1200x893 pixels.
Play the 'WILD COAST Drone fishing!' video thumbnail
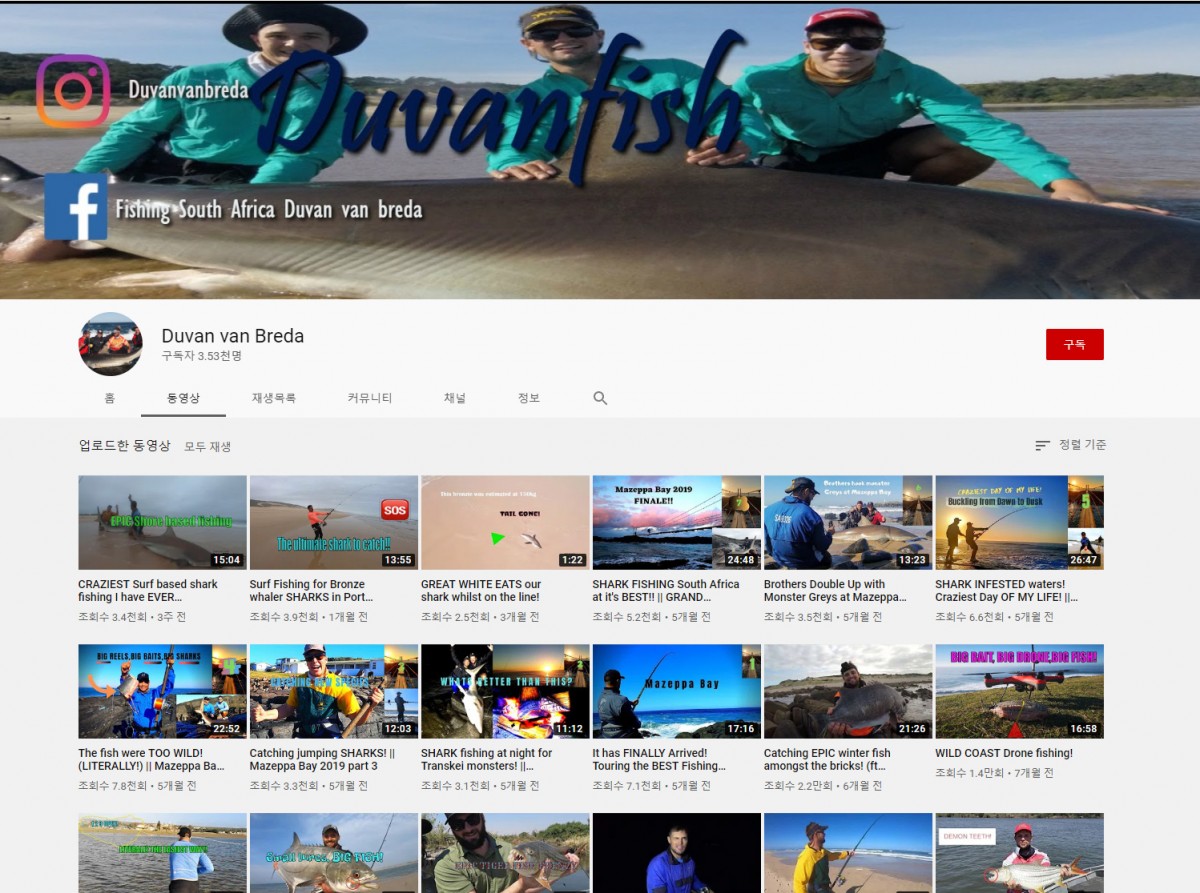point(1019,691)
